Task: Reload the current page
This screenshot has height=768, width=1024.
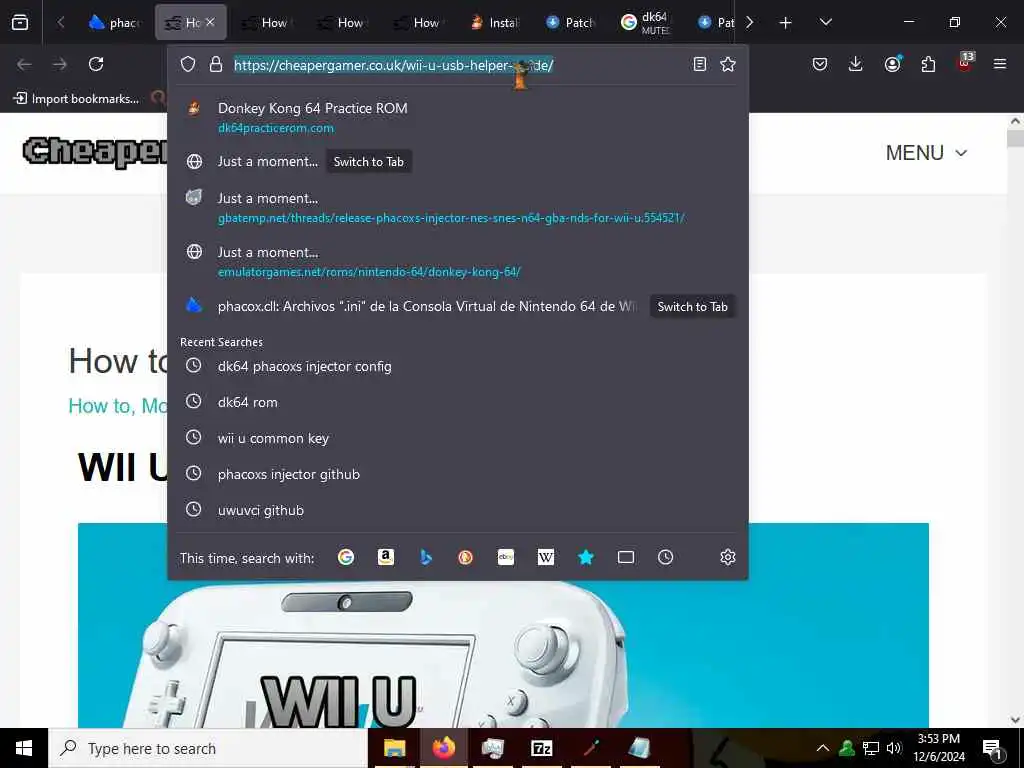Action: 96,64
